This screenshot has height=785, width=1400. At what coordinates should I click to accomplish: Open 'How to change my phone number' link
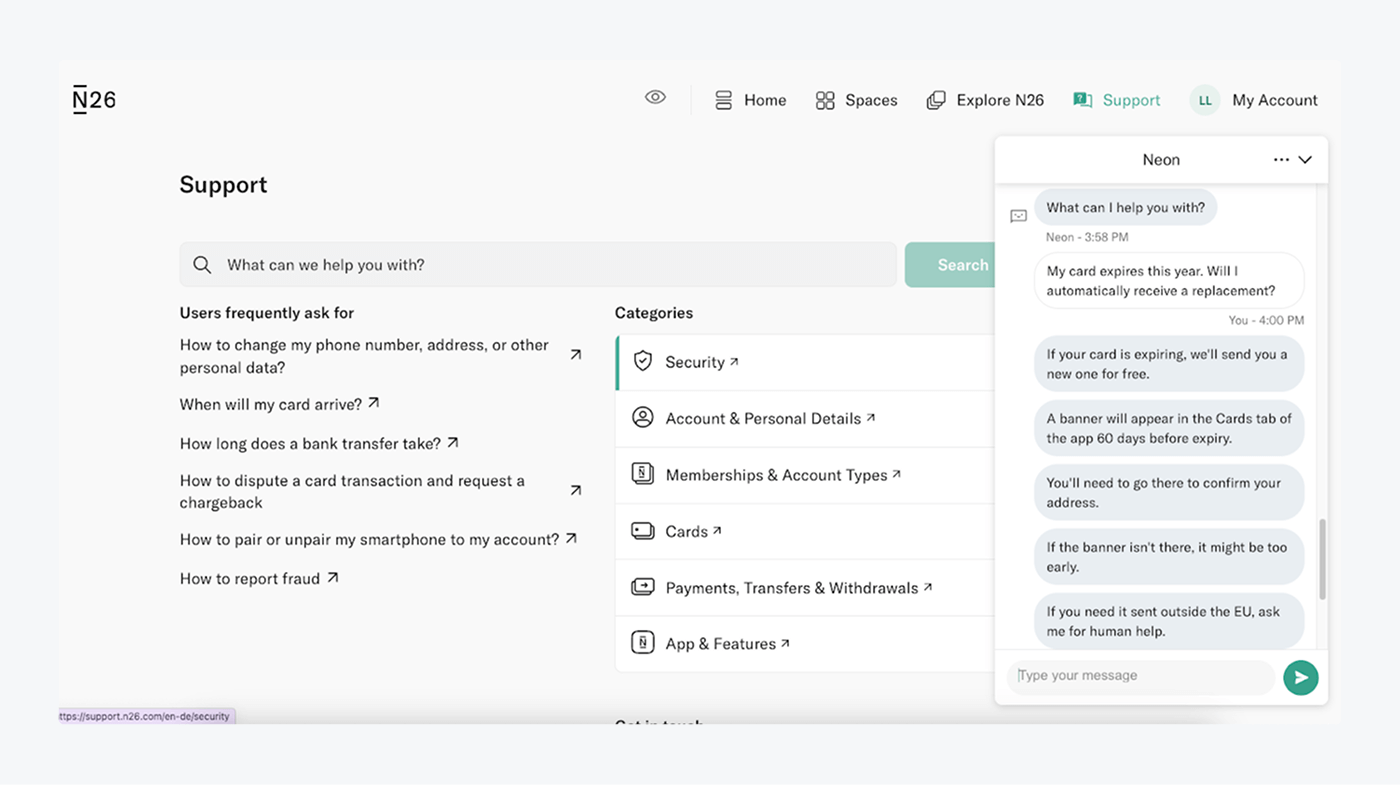(x=364, y=356)
